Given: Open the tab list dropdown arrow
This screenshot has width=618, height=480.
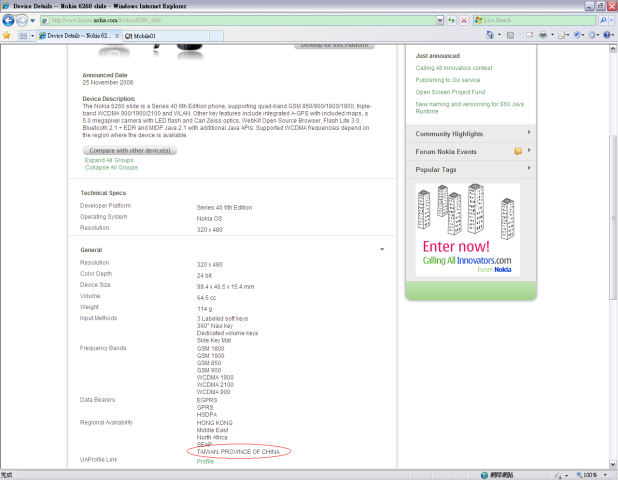Looking at the screenshot, I should tap(32, 36).
